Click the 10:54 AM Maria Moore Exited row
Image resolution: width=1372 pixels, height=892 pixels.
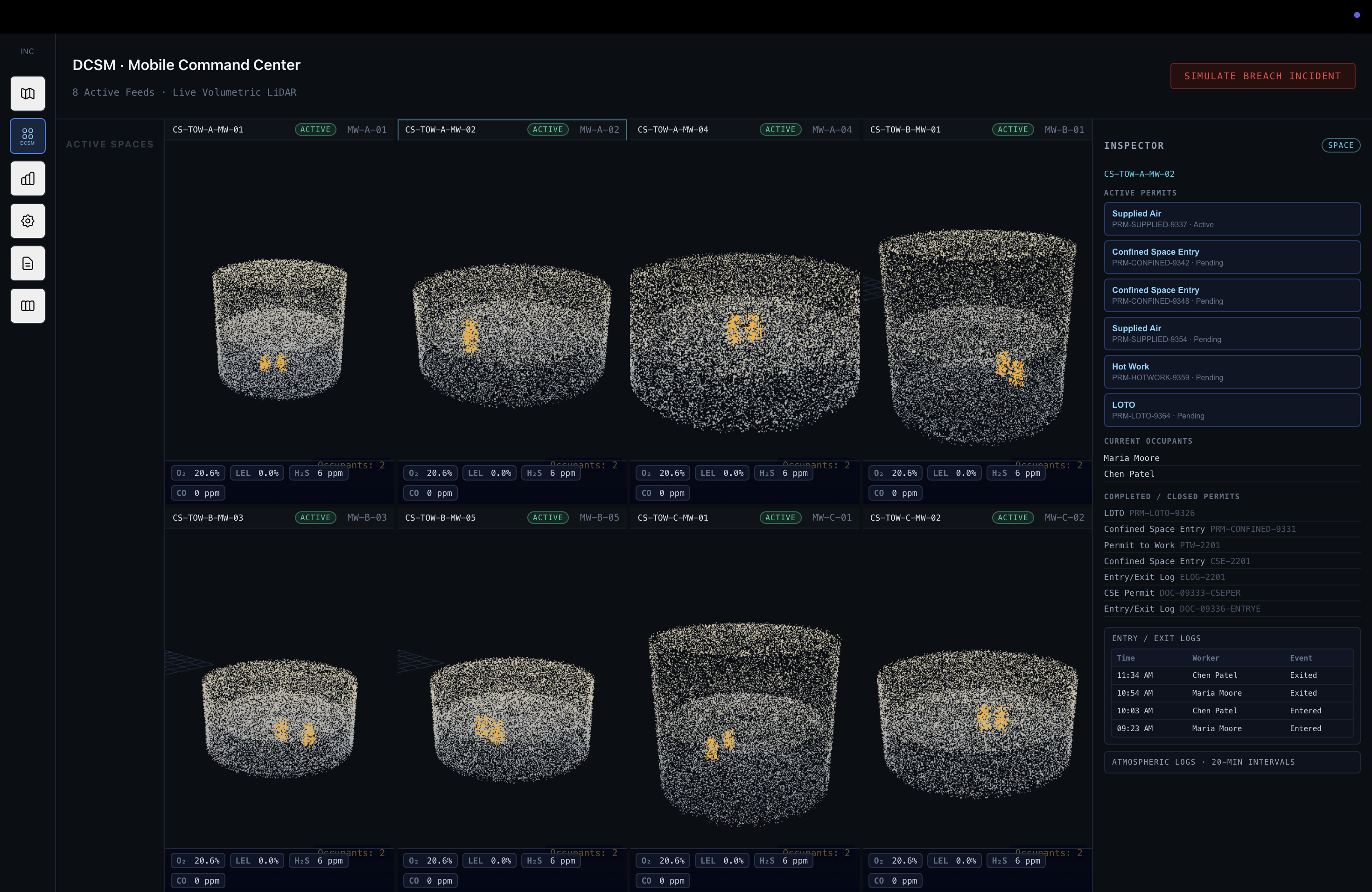1232,693
